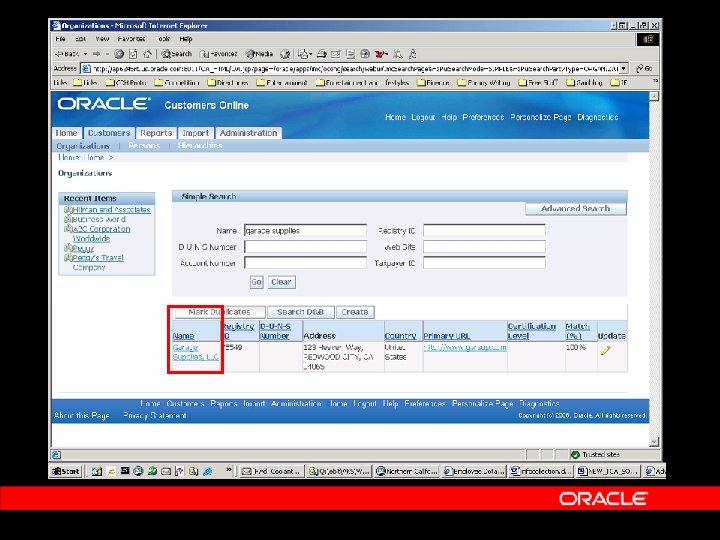
Task: Click the Personalize Page header link
Action: point(540,117)
